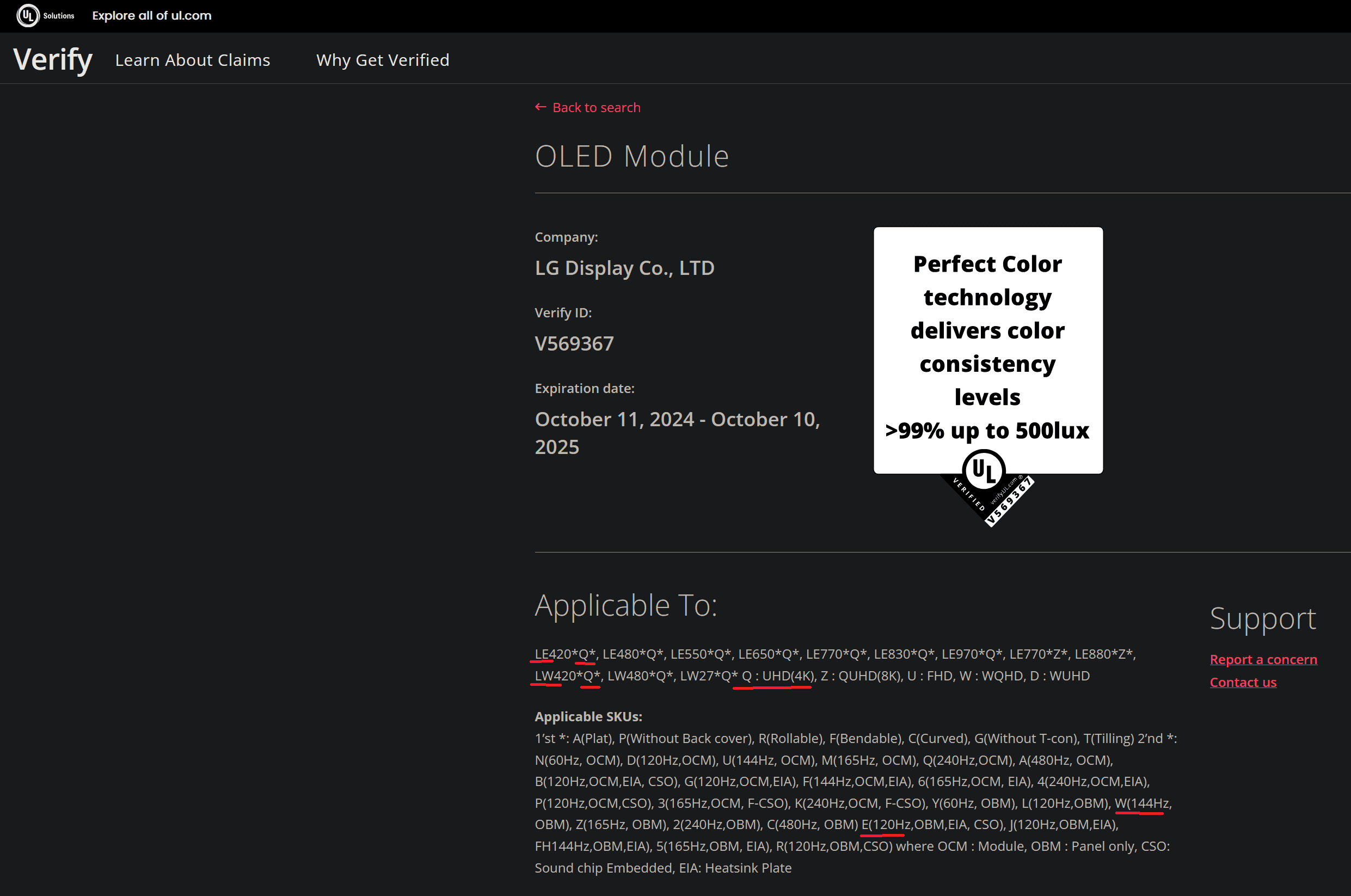Click model LW420*Q* in the list
1351x896 pixels.
click(x=567, y=676)
